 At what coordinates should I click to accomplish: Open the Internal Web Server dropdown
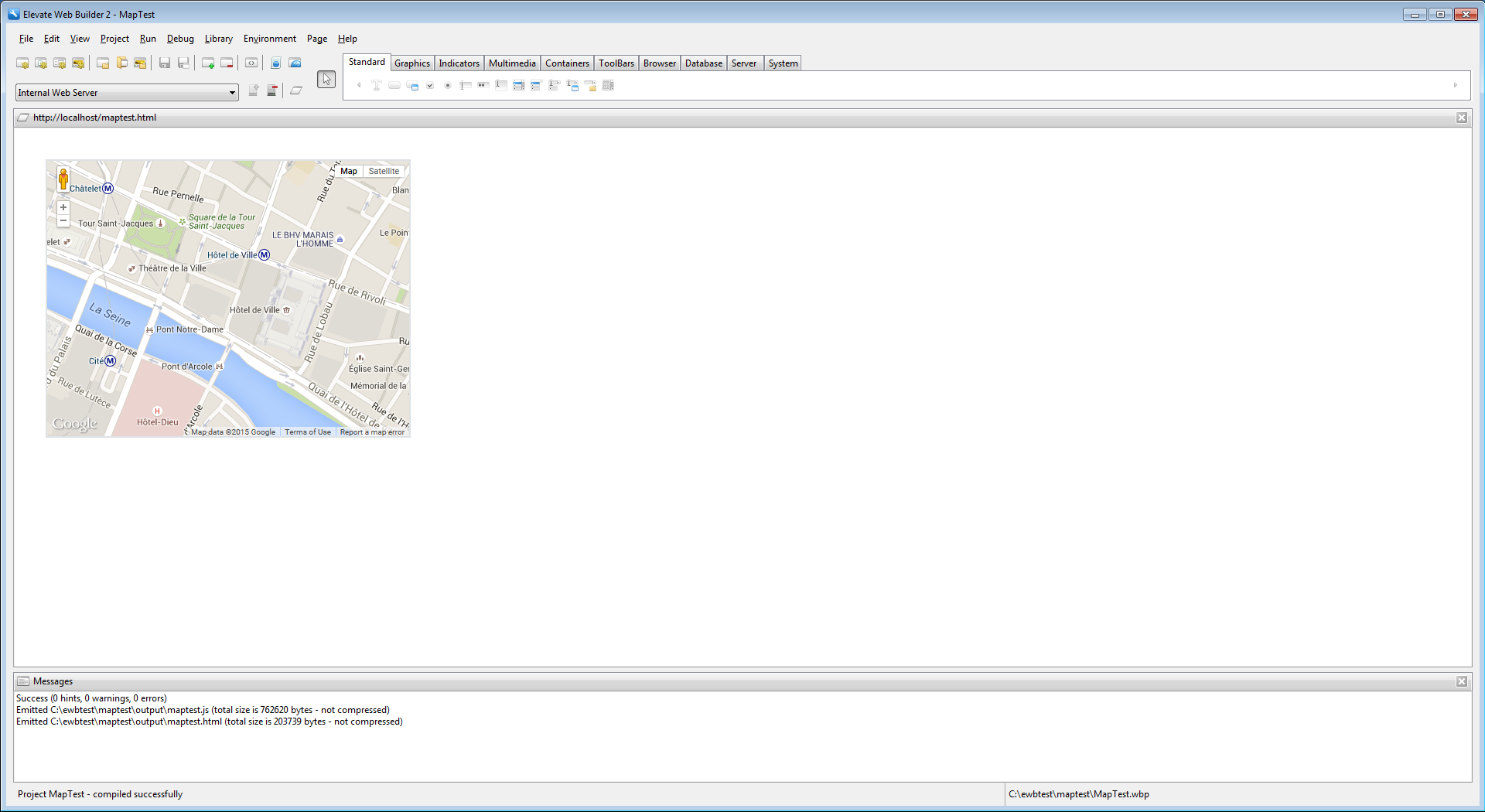click(x=127, y=93)
